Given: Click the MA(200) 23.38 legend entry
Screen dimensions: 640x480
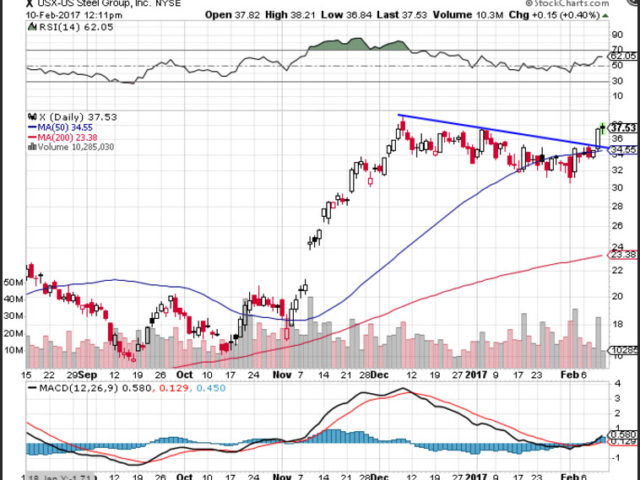Looking at the screenshot, I should pos(62,138).
